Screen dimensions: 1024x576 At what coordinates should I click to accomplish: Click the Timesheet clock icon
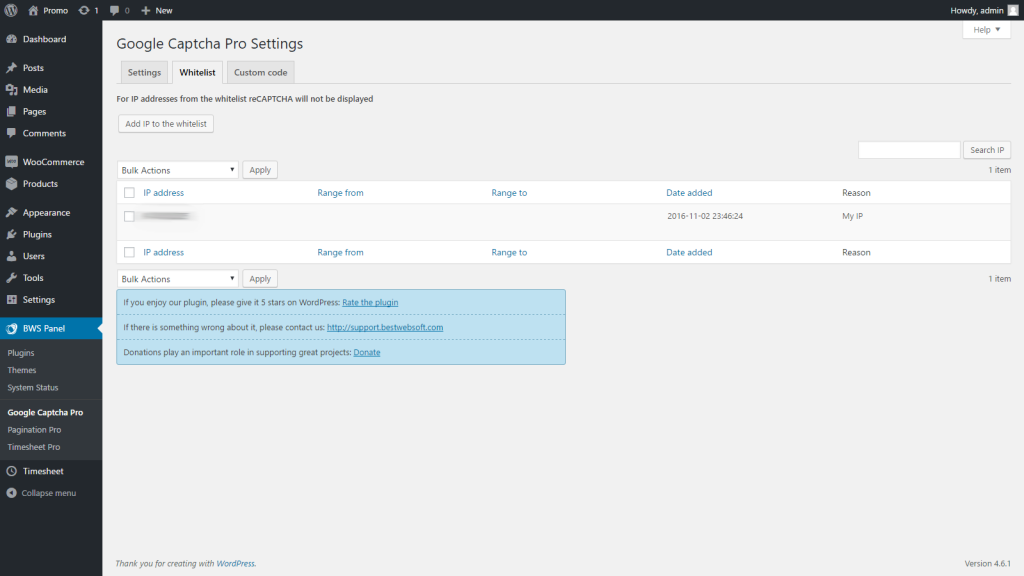pyautogui.click(x=12, y=471)
